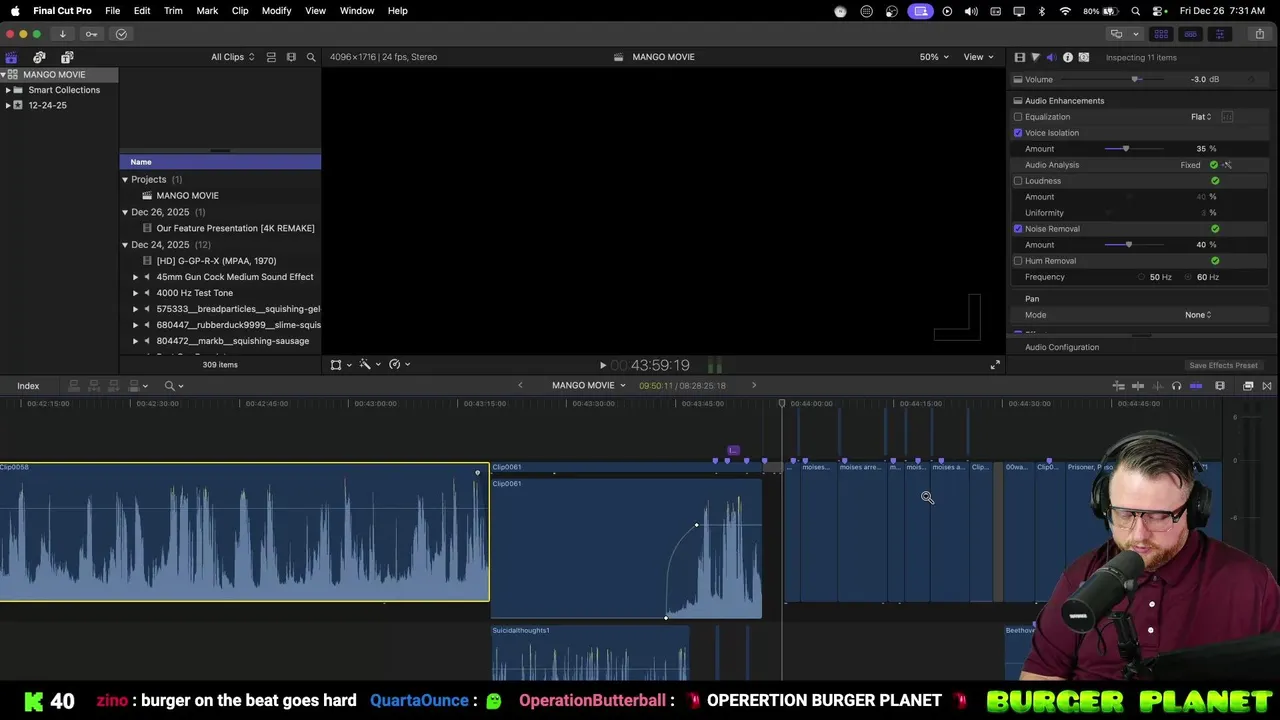1280x720 pixels.
Task: Click the Import Media arrow icon
Action: pos(62,34)
